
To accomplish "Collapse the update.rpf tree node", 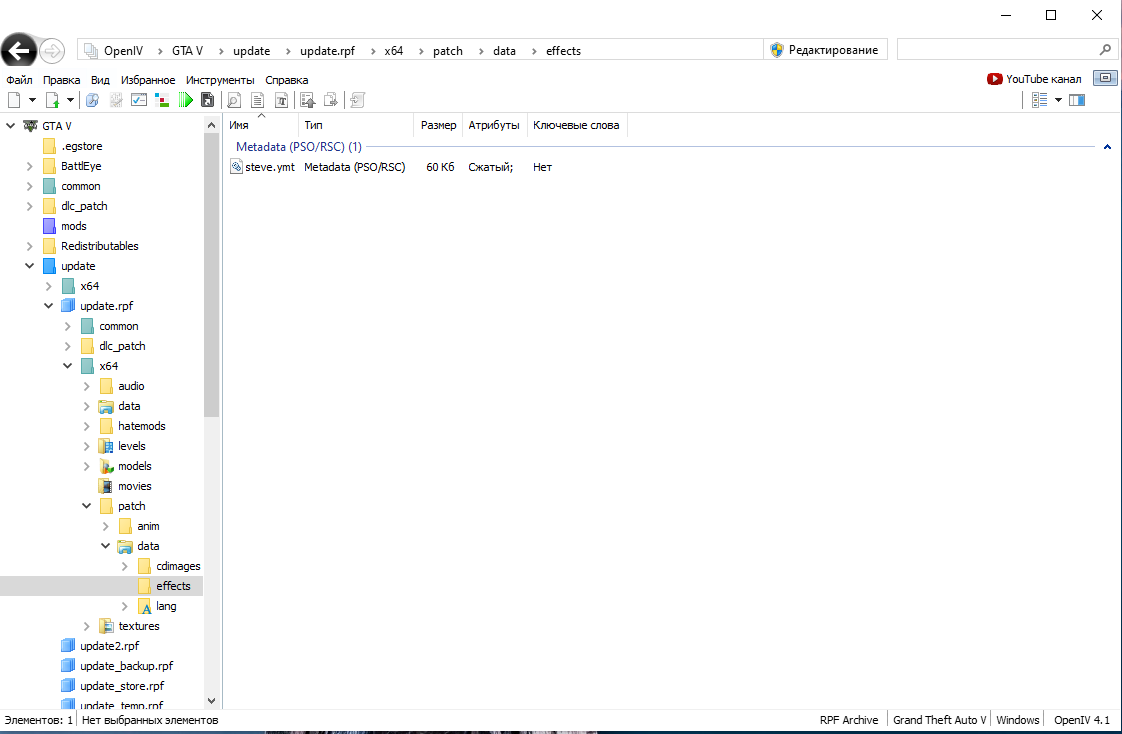I will click(49, 306).
